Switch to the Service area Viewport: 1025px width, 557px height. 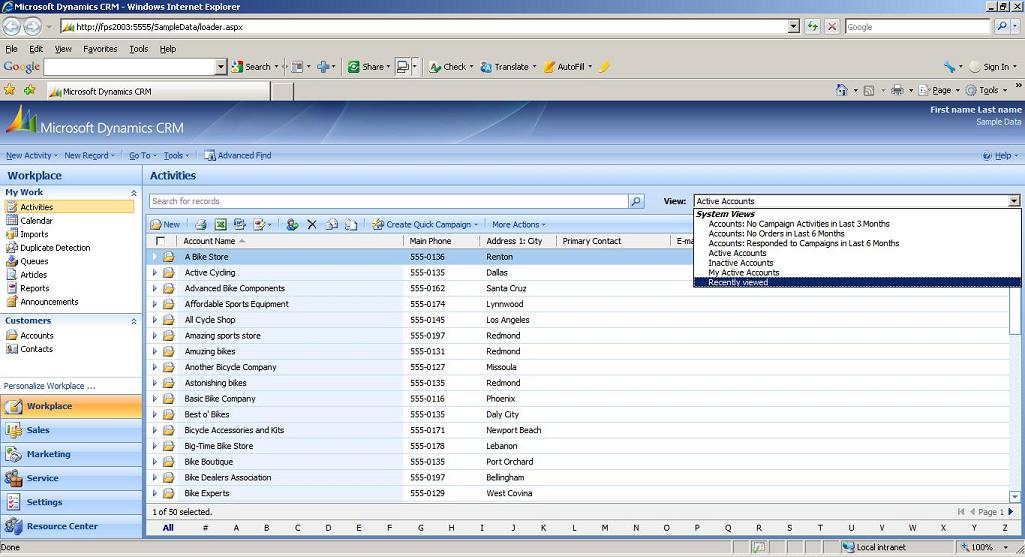(71, 479)
